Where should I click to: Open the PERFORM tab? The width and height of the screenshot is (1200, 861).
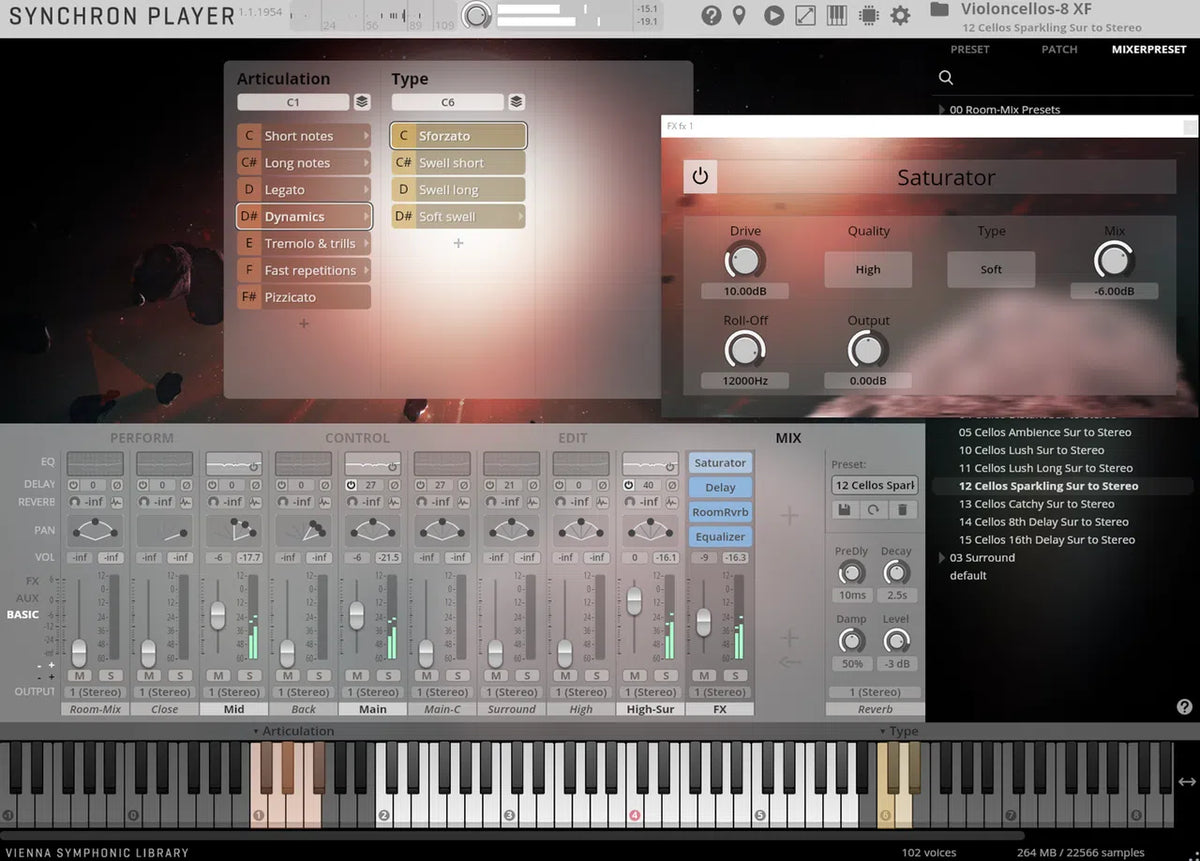[141, 438]
